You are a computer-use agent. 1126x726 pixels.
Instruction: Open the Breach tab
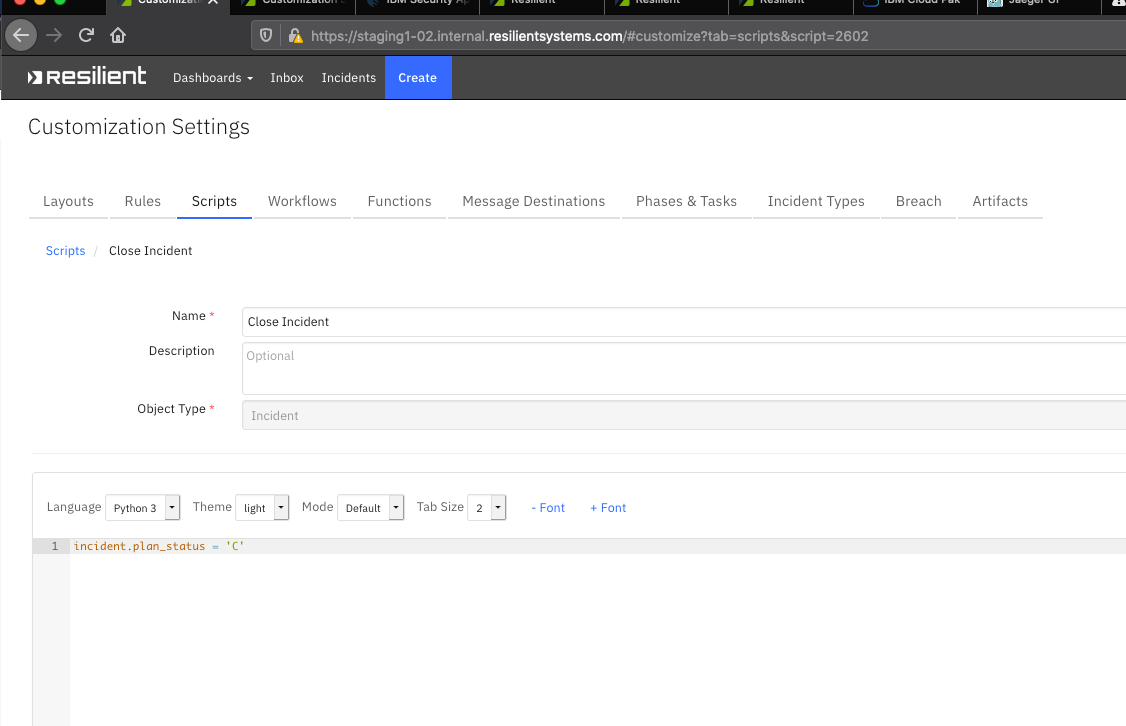(x=918, y=201)
